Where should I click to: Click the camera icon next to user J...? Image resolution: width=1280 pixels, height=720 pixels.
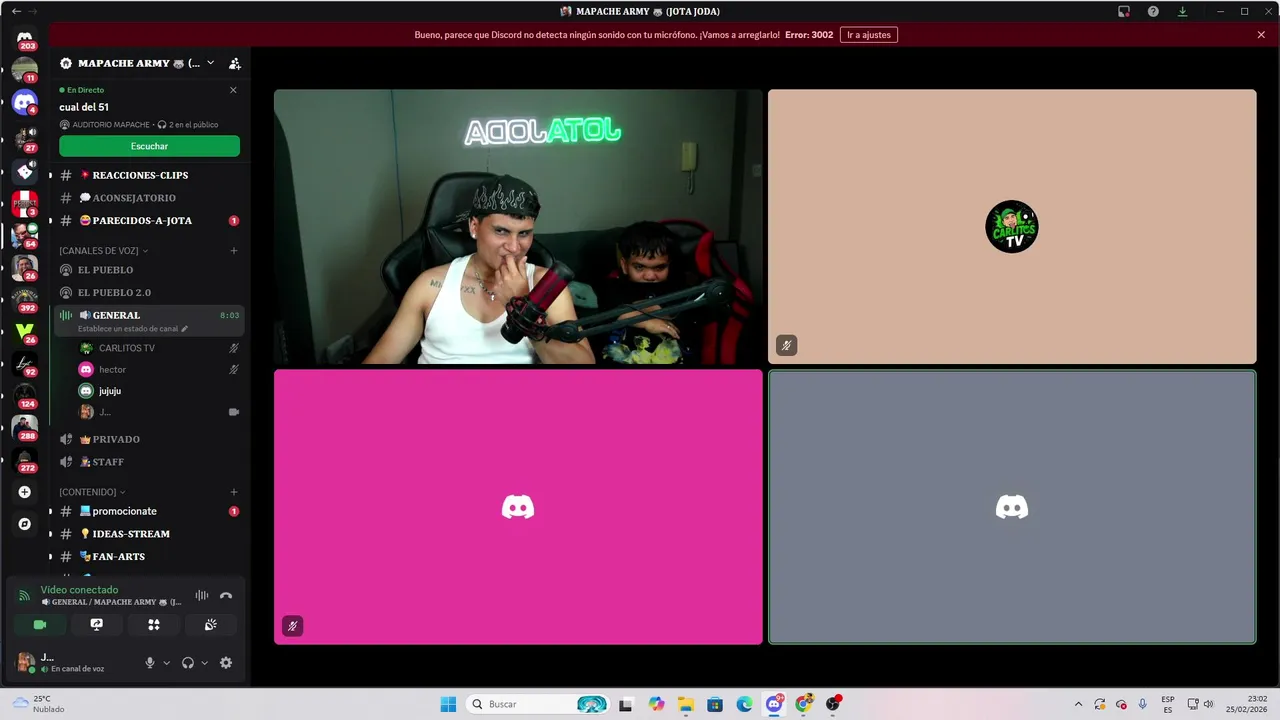coord(234,412)
